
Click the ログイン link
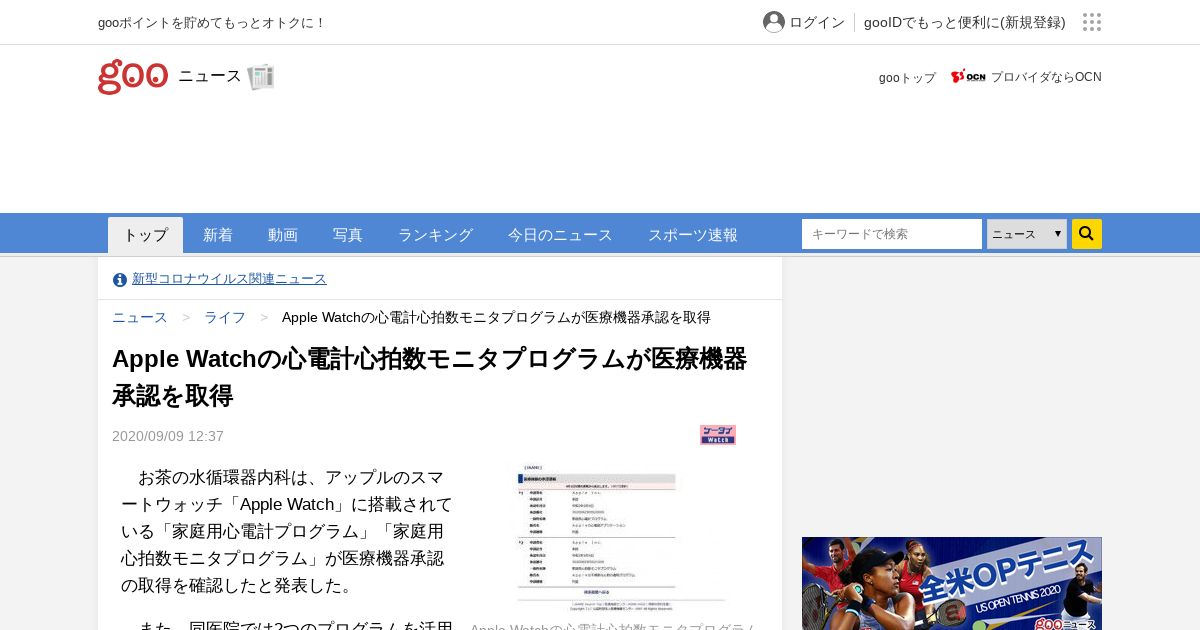[x=817, y=22]
